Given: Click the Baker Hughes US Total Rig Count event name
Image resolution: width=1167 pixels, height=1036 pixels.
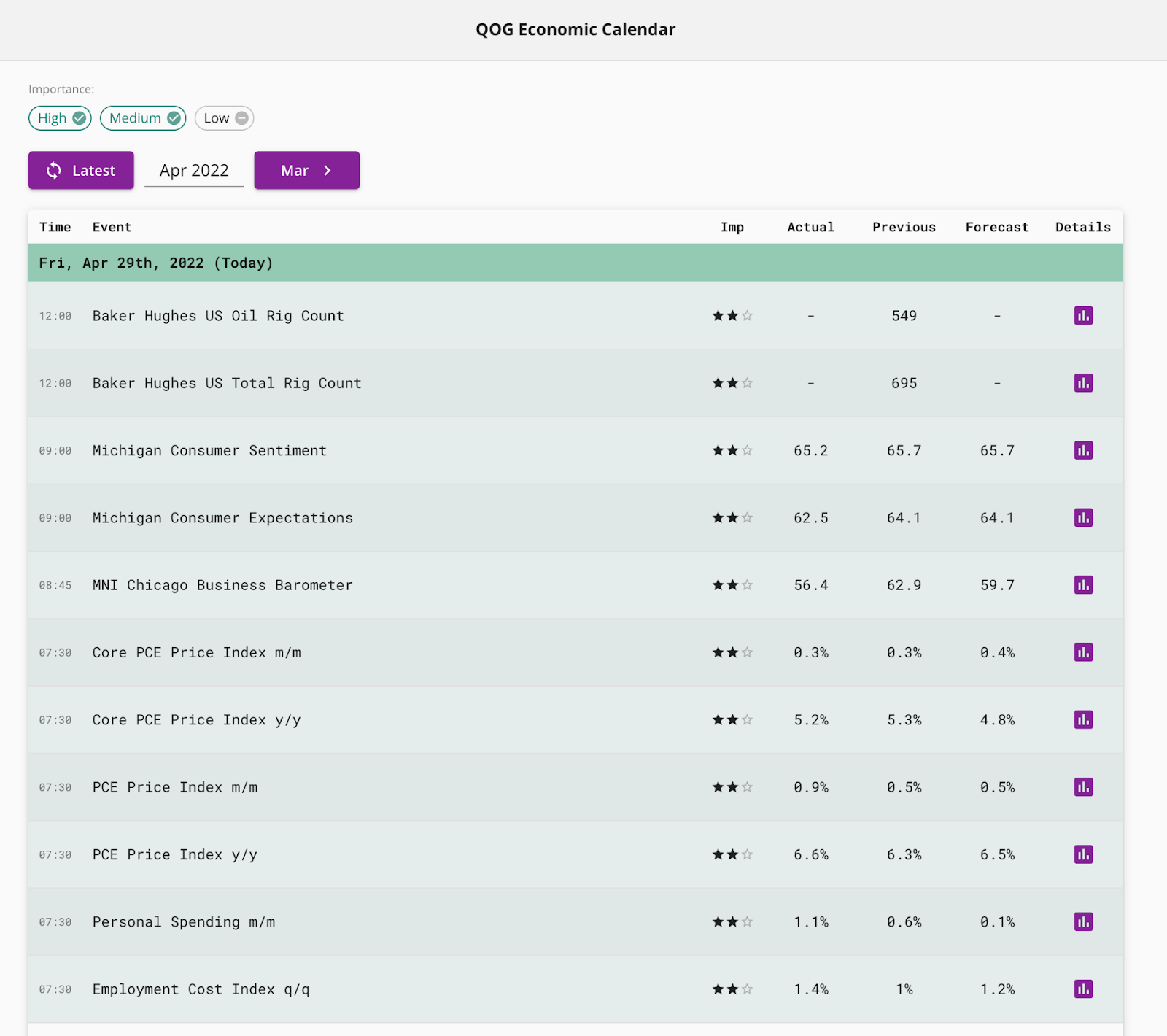Looking at the screenshot, I should point(227,383).
